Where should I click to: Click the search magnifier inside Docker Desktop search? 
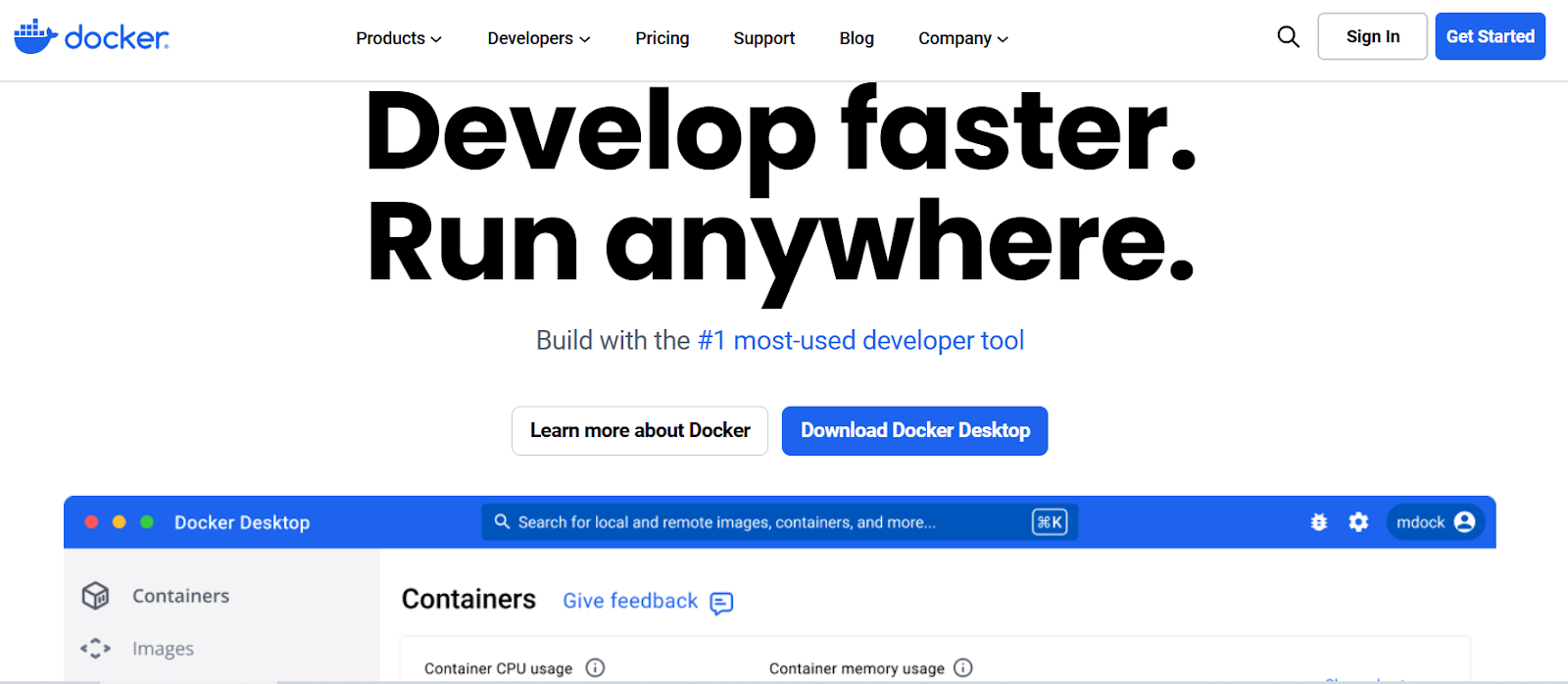click(x=502, y=521)
